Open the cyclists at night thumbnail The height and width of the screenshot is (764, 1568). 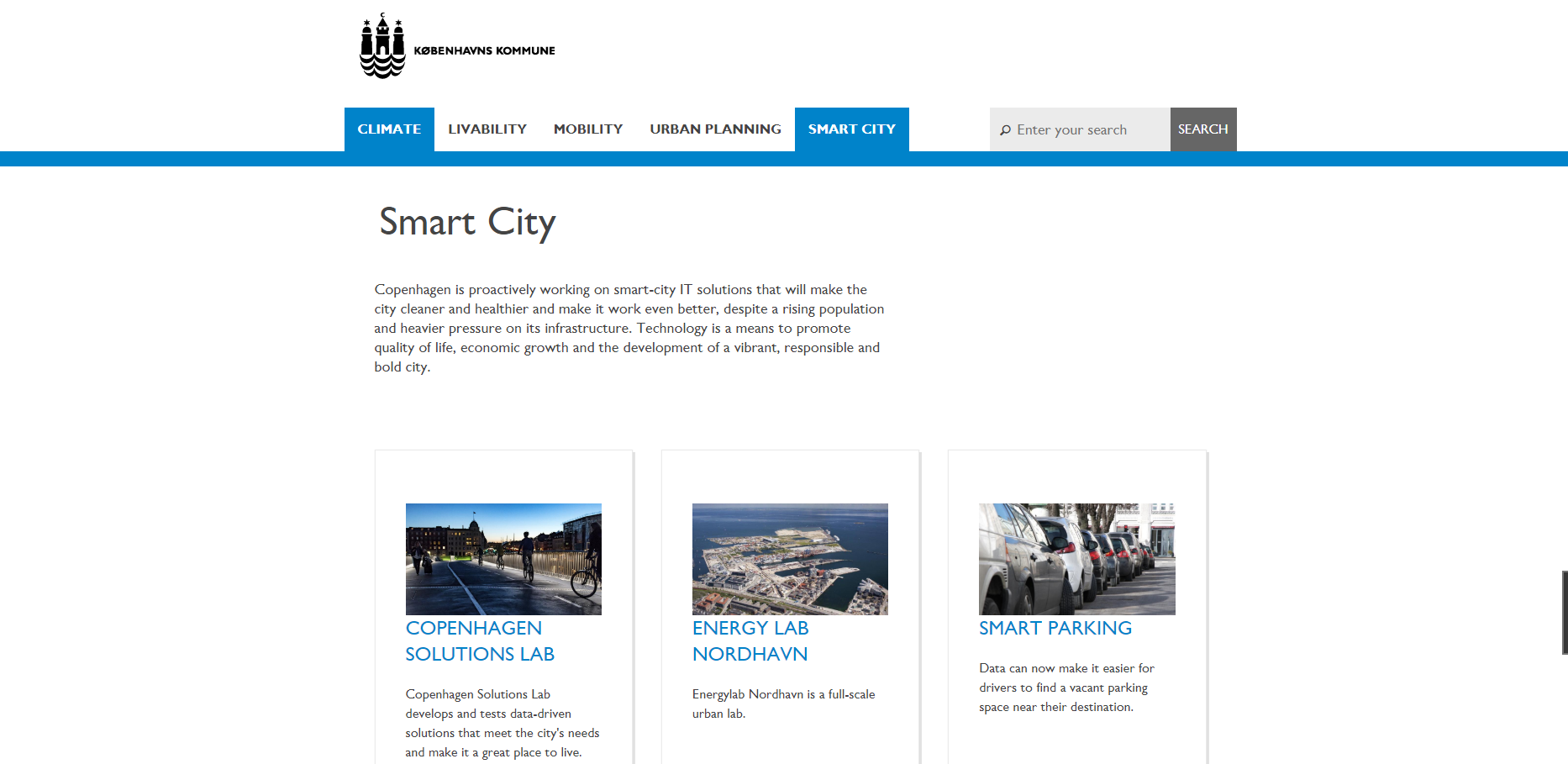pyautogui.click(x=503, y=559)
